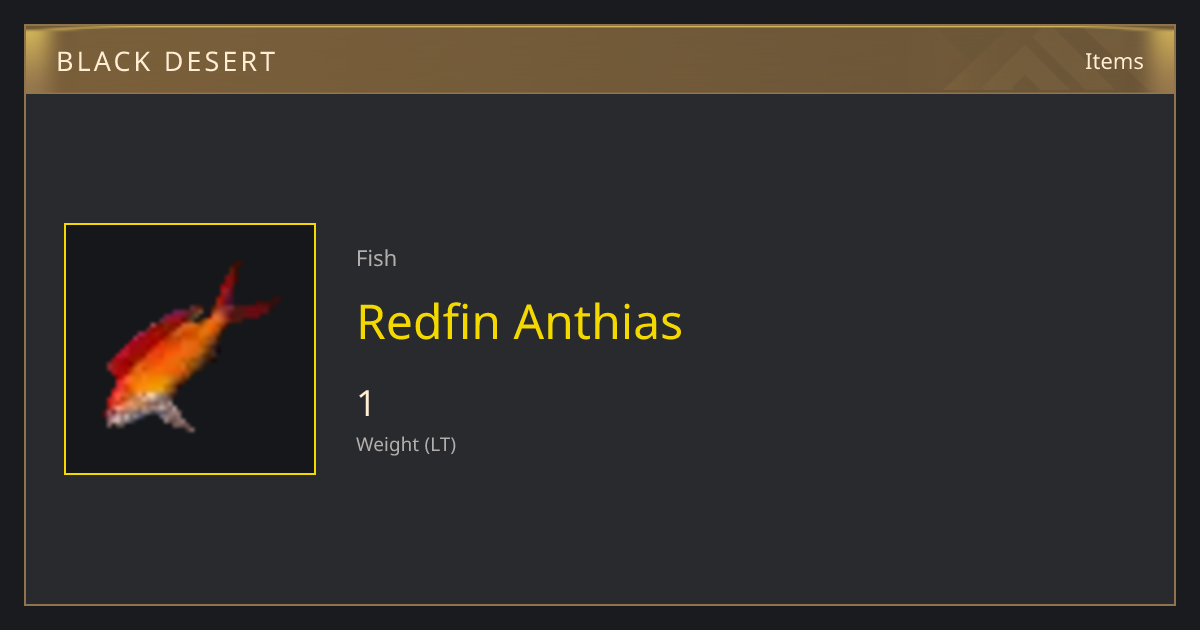Click the Redfin Anthias fish icon
The width and height of the screenshot is (1200, 630).
(190, 348)
